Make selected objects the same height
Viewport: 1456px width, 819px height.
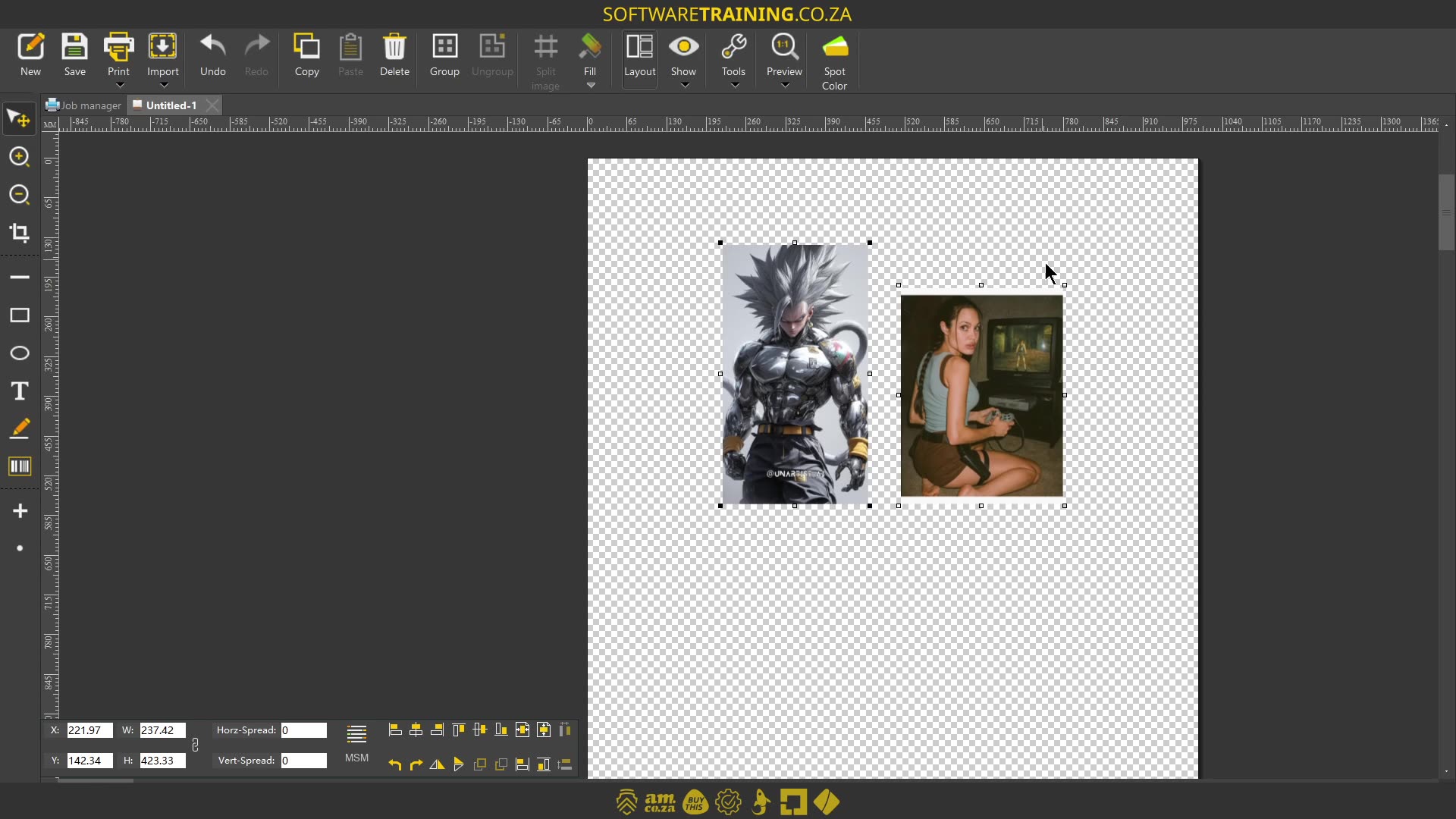point(543,764)
